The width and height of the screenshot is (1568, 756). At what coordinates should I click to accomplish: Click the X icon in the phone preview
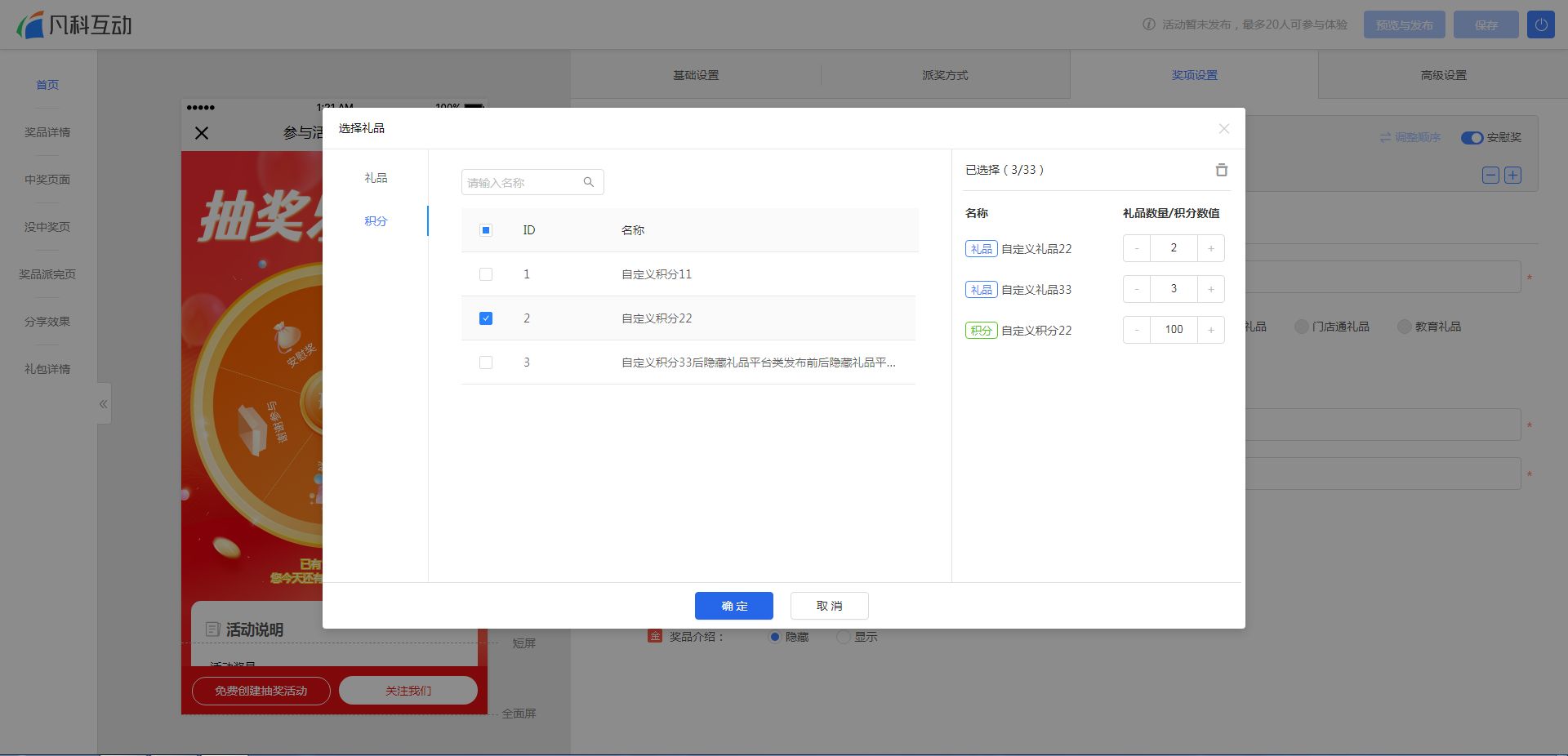point(202,133)
